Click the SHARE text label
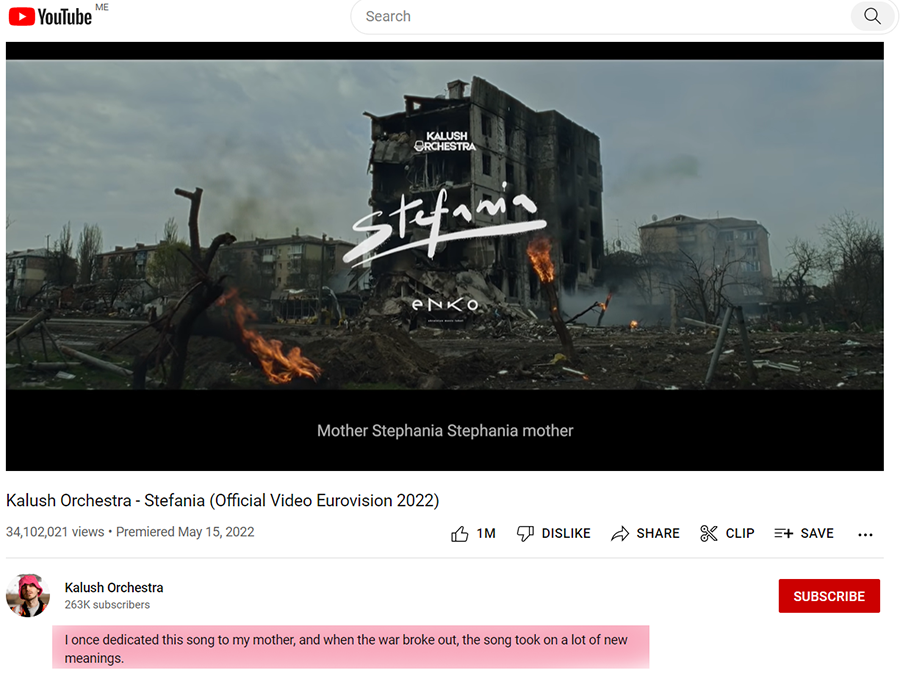This screenshot has height=676, width=900. [658, 534]
